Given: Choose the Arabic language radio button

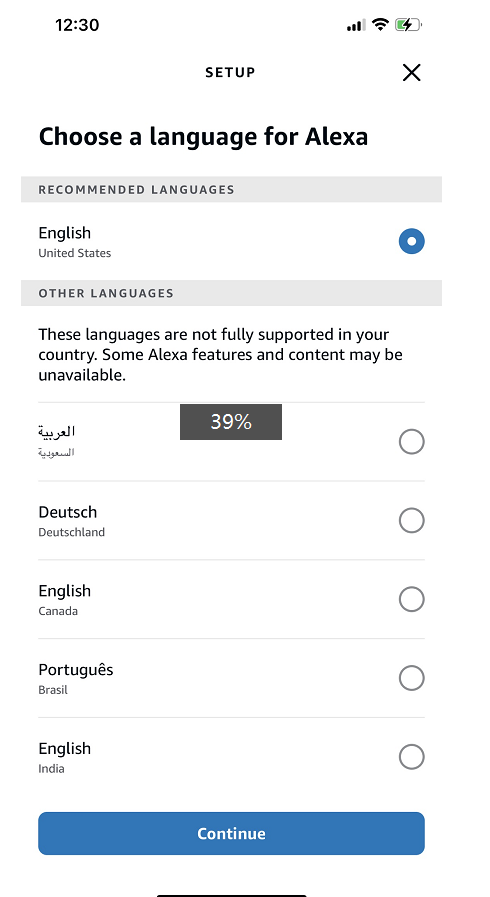Looking at the screenshot, I should [411, 442].
